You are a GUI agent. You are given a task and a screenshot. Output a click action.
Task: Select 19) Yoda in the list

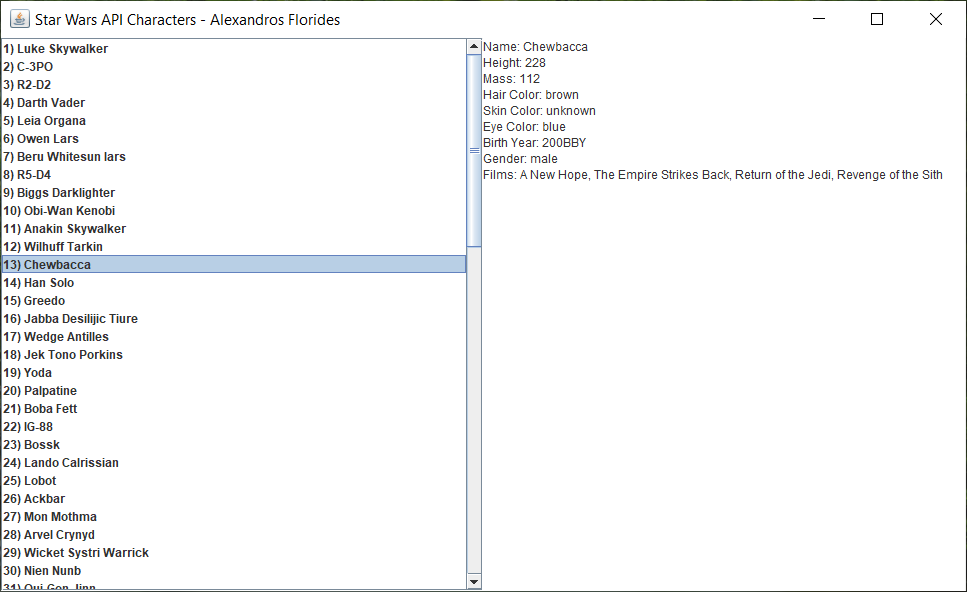tap(234, 372)
